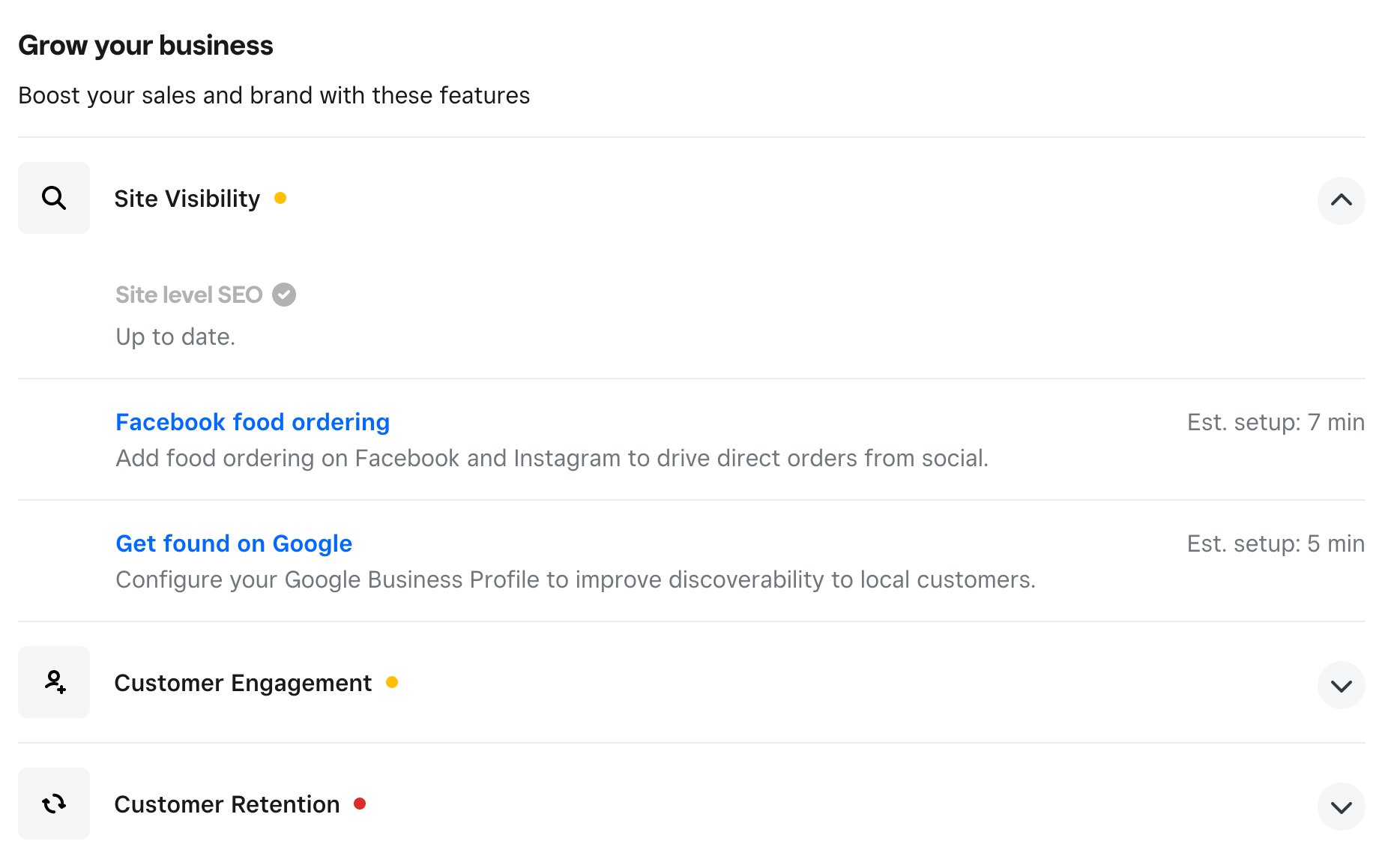Click the Facebook and Instagram ordering description
The image size is (1400, 868).
click(552, 458)
